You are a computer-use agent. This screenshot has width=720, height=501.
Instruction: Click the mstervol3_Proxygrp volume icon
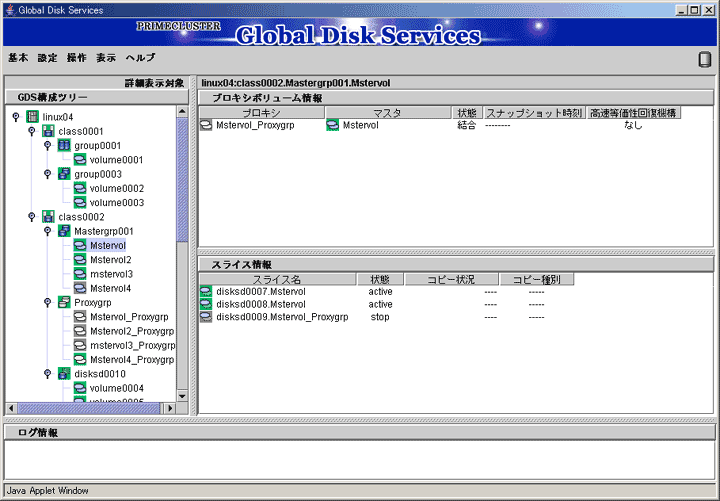coord(80,345)
